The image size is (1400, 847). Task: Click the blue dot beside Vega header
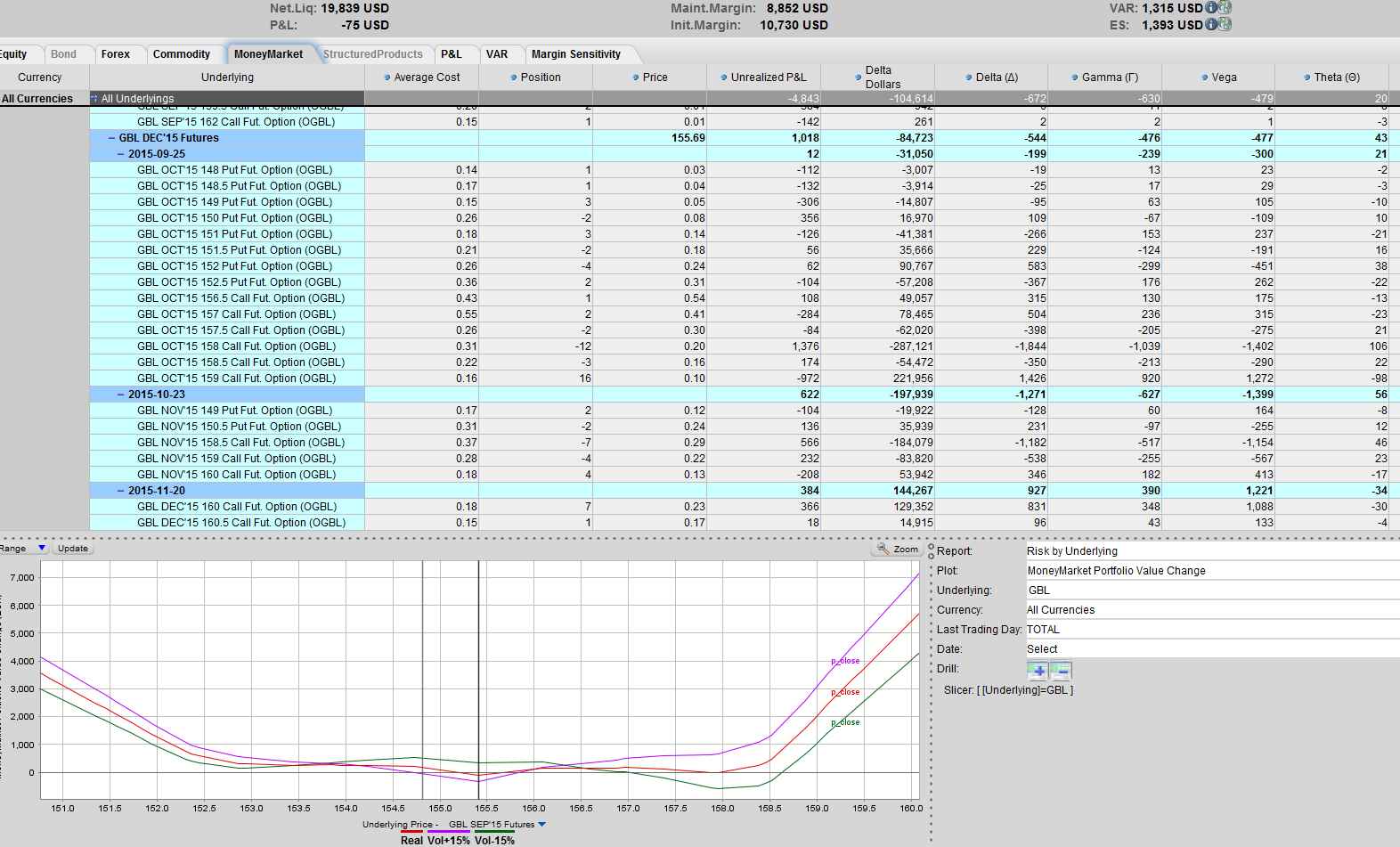click(1203, 77)
